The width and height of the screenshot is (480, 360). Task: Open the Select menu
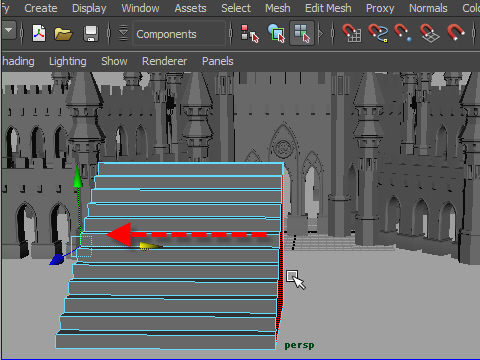(236, 8)
